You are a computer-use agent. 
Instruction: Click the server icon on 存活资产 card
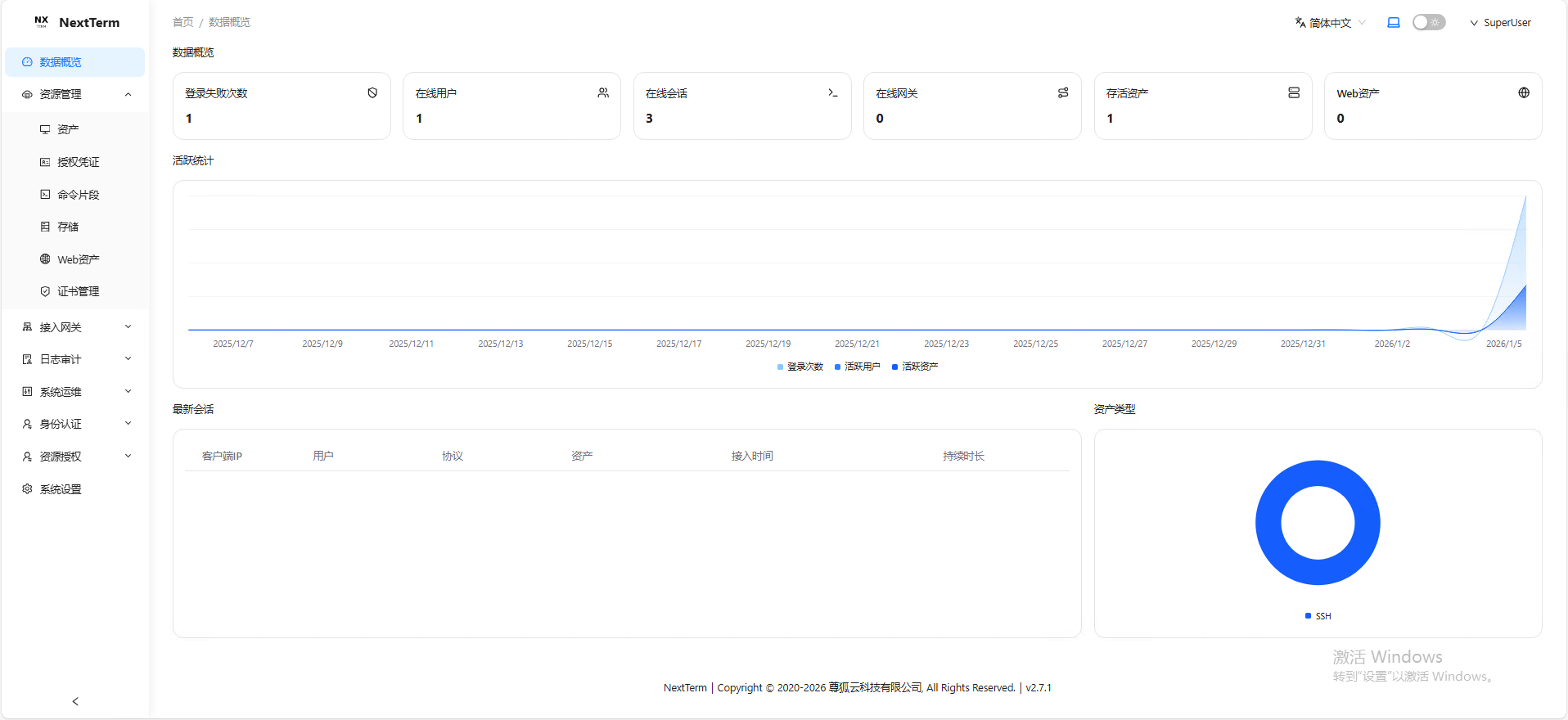(1294, 93)
